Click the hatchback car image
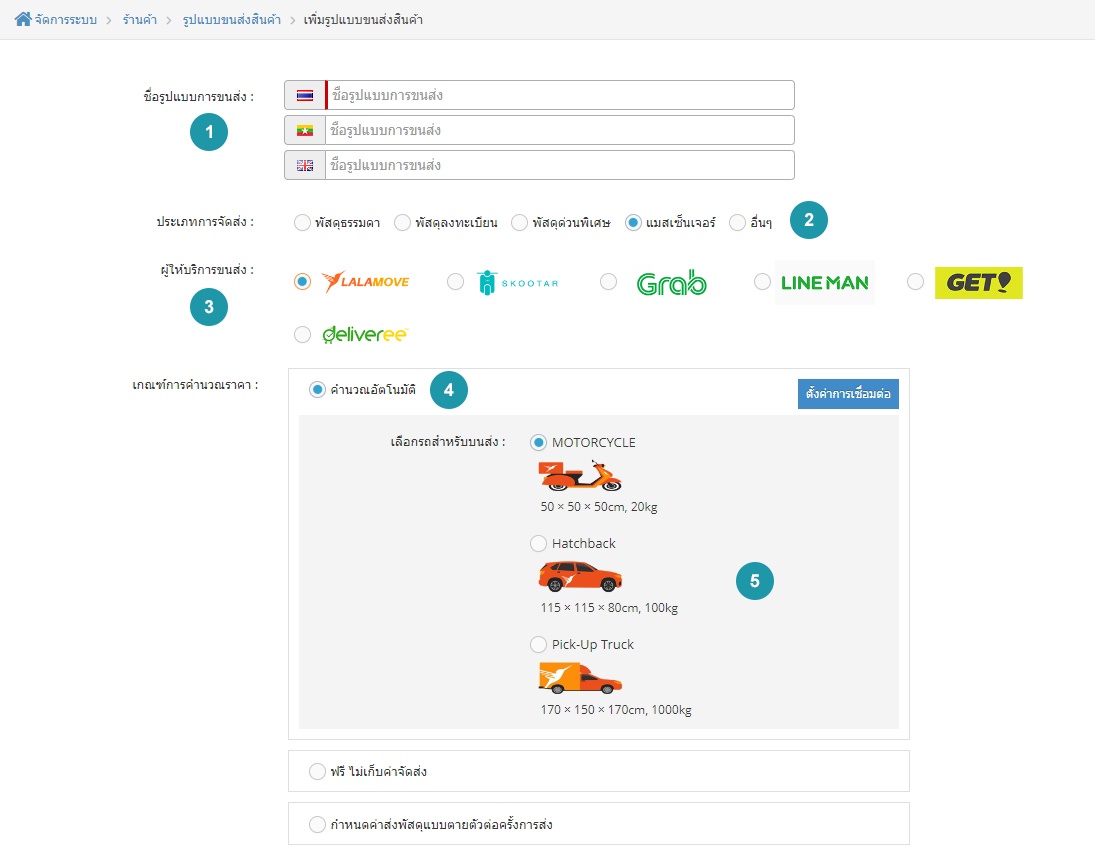 click(x=580, y=576)
